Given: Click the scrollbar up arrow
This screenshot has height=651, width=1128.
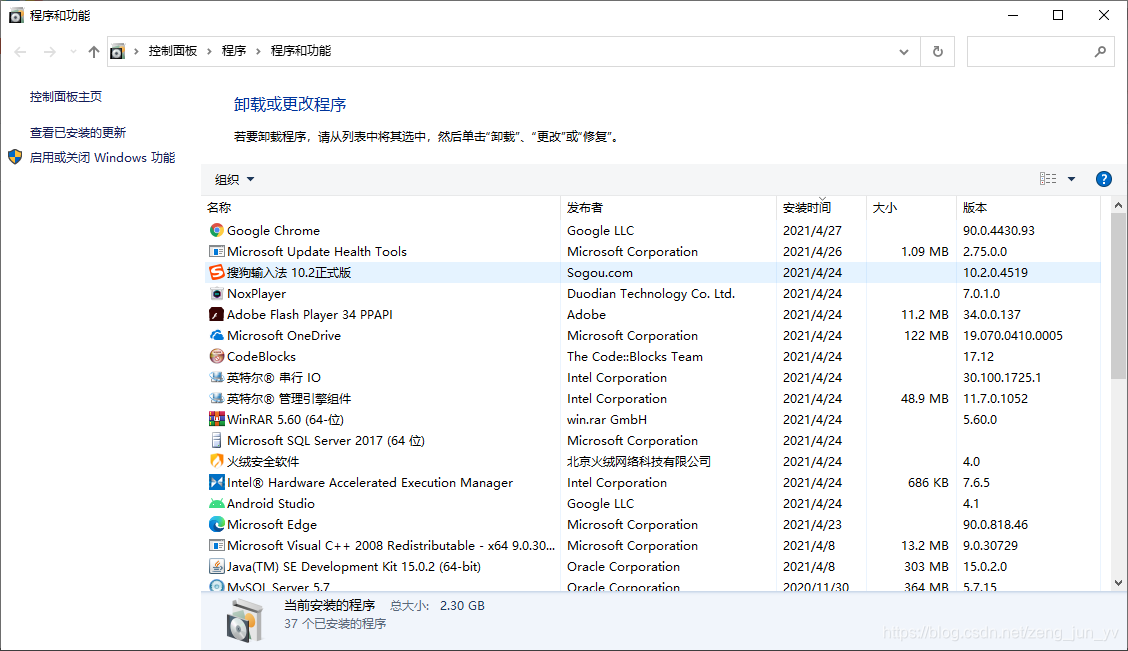Looking at the screenshot, I should 1119,206.
